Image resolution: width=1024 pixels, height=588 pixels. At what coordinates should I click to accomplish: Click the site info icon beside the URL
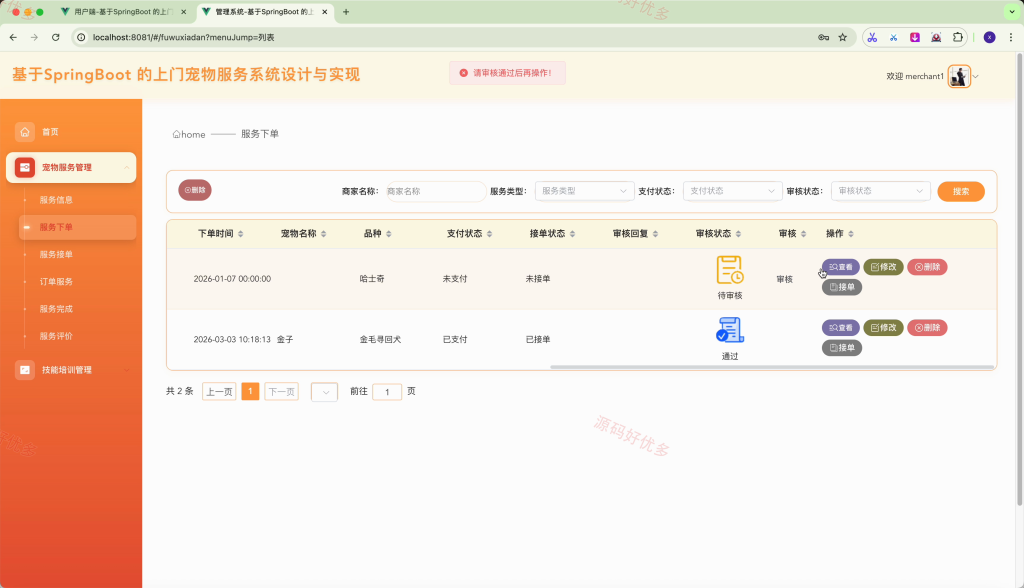[x=81, y=37]
